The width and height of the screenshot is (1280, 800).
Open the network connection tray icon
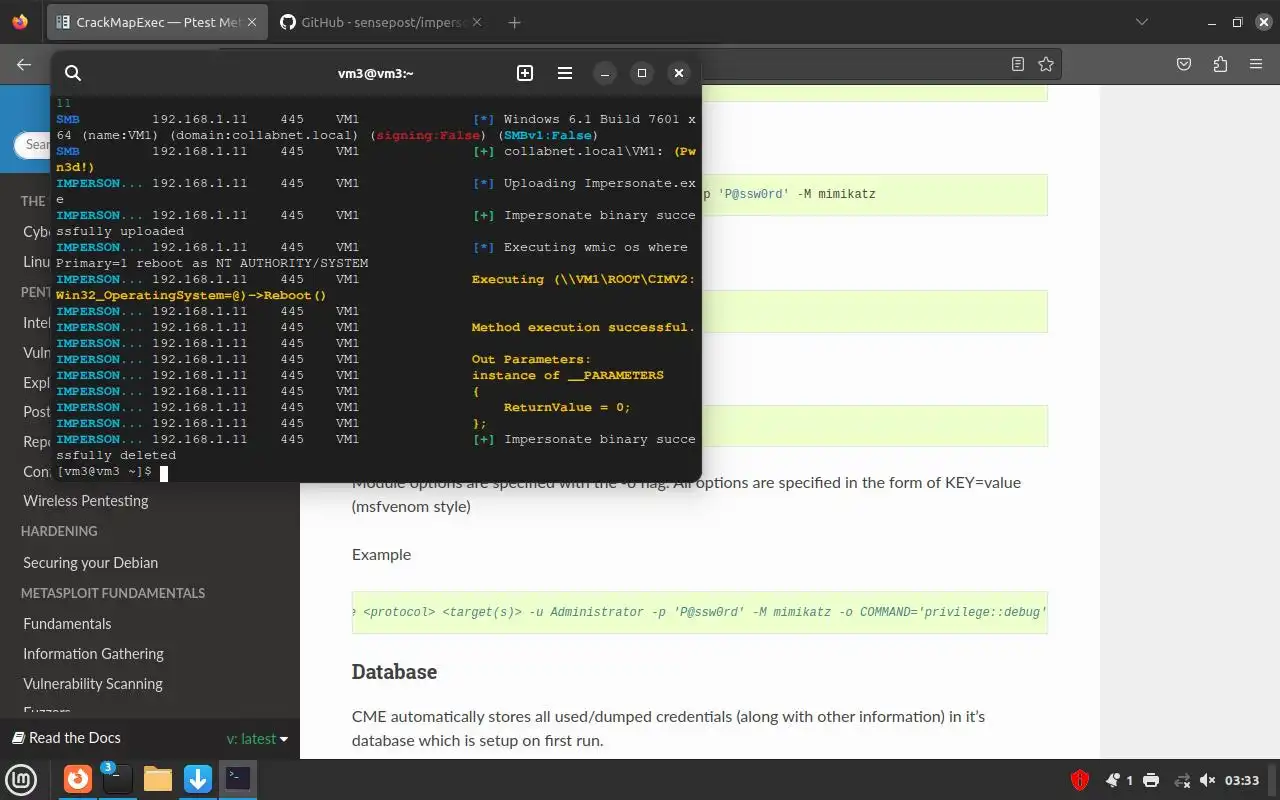pos(1182,780)
